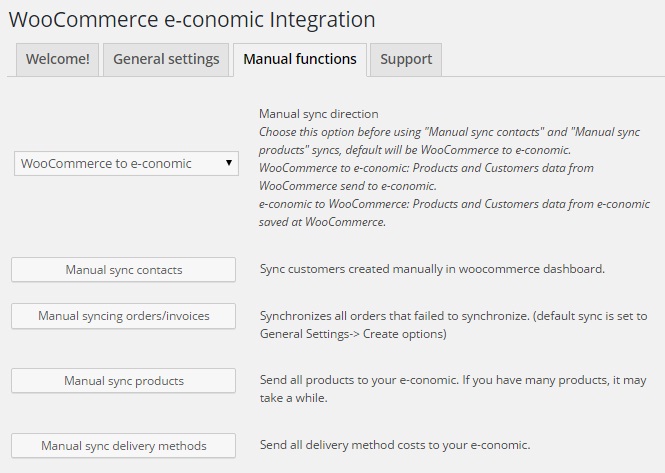Click the 'Send all products to your e-conomic' description
The height and width of the screenshot is (473, 665).
(453, 389)
